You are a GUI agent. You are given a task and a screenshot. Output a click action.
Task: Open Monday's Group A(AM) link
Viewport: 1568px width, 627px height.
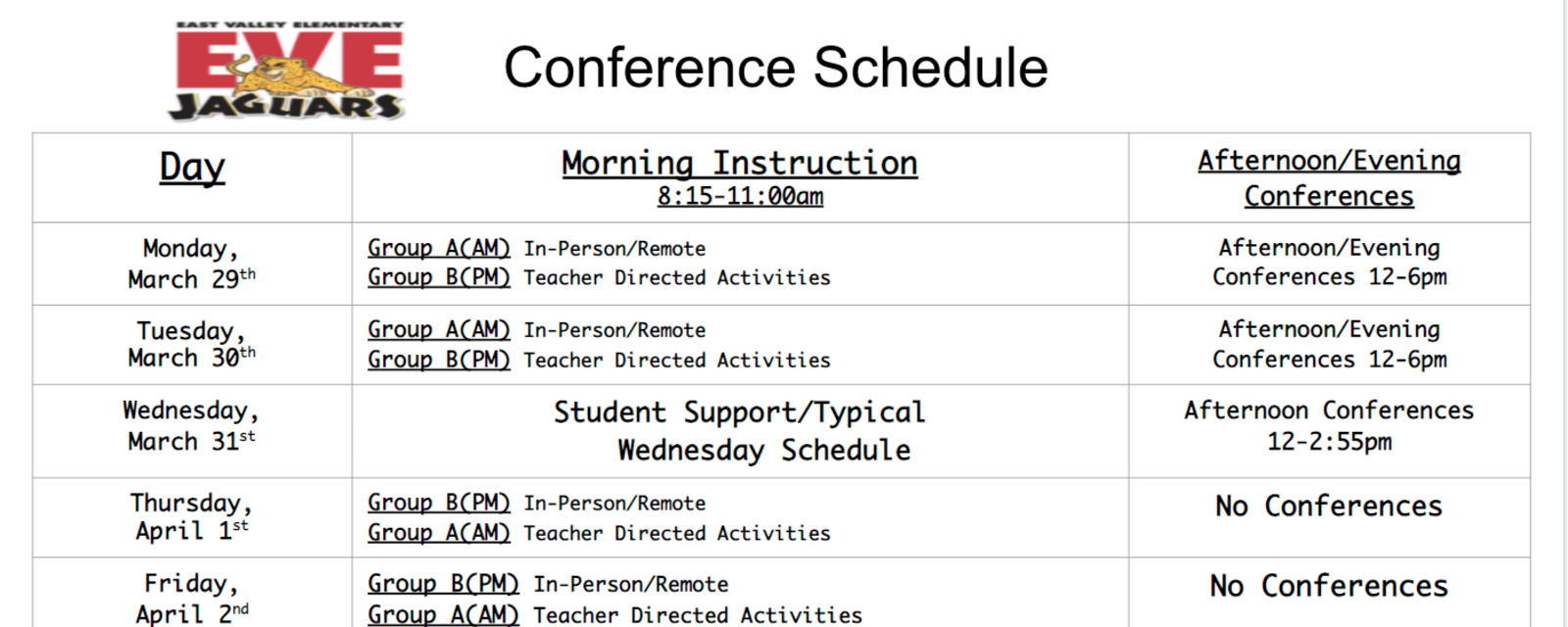pos(439,248)
